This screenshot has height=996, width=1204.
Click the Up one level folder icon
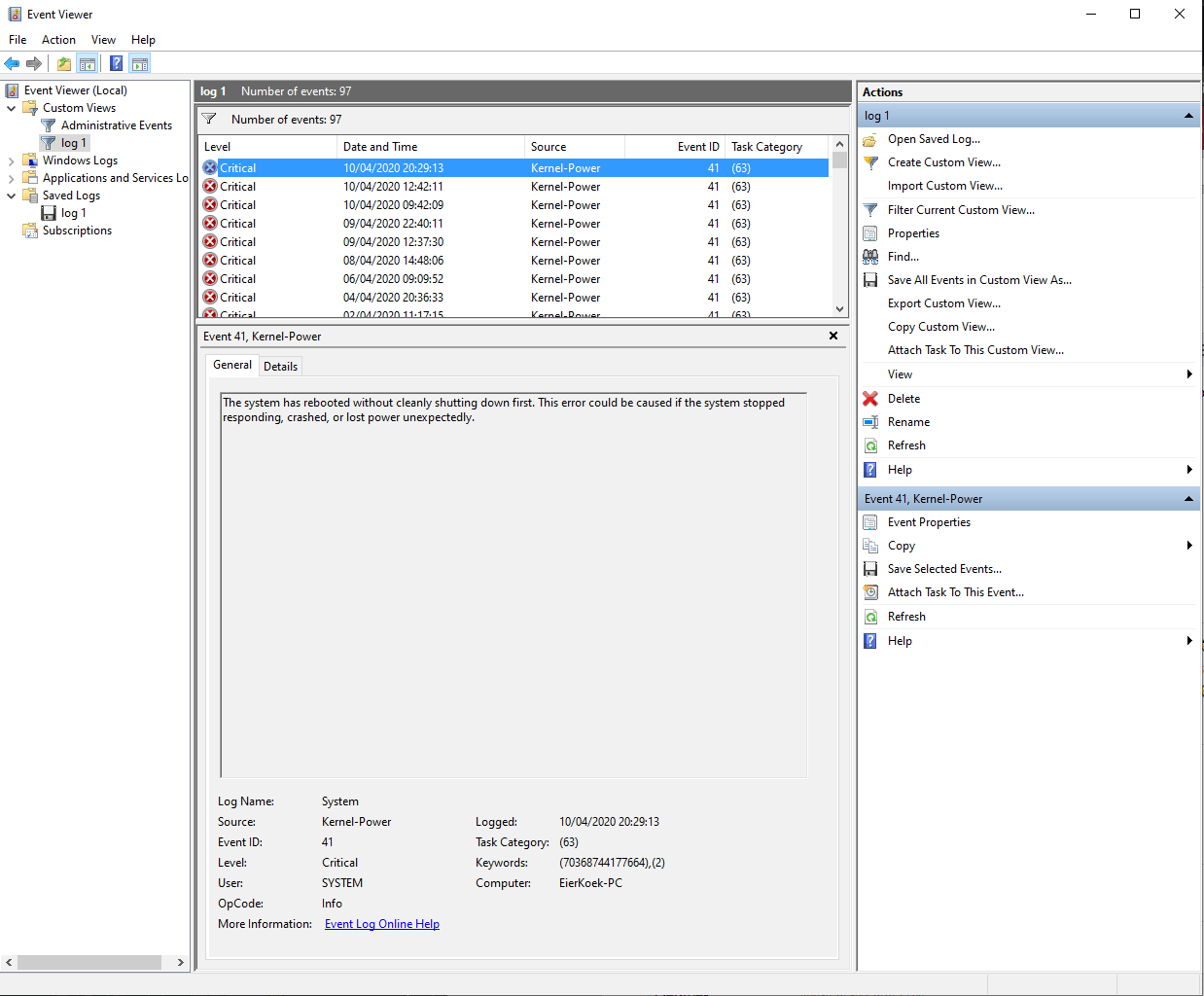(x=64, y=64)
